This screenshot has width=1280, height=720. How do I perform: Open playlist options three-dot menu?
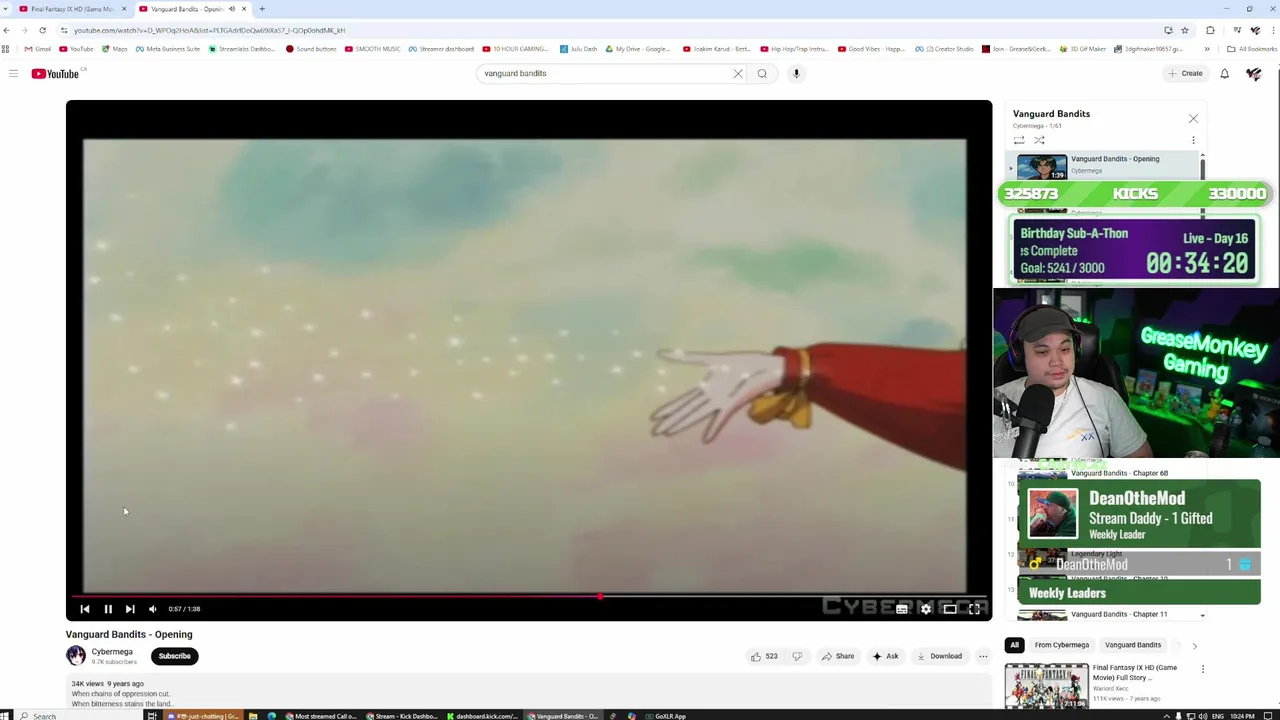1193,140
